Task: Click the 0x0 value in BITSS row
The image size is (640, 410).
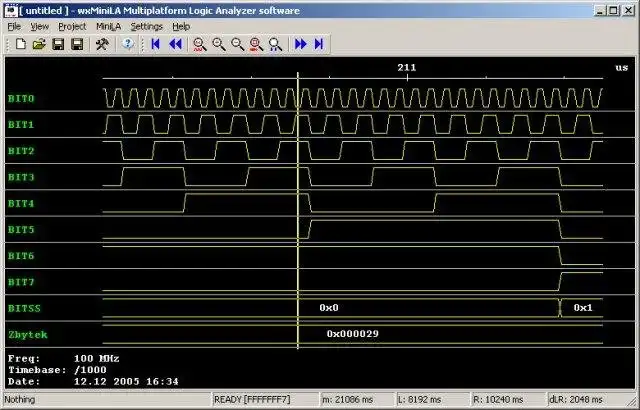Action: (329, 308)
